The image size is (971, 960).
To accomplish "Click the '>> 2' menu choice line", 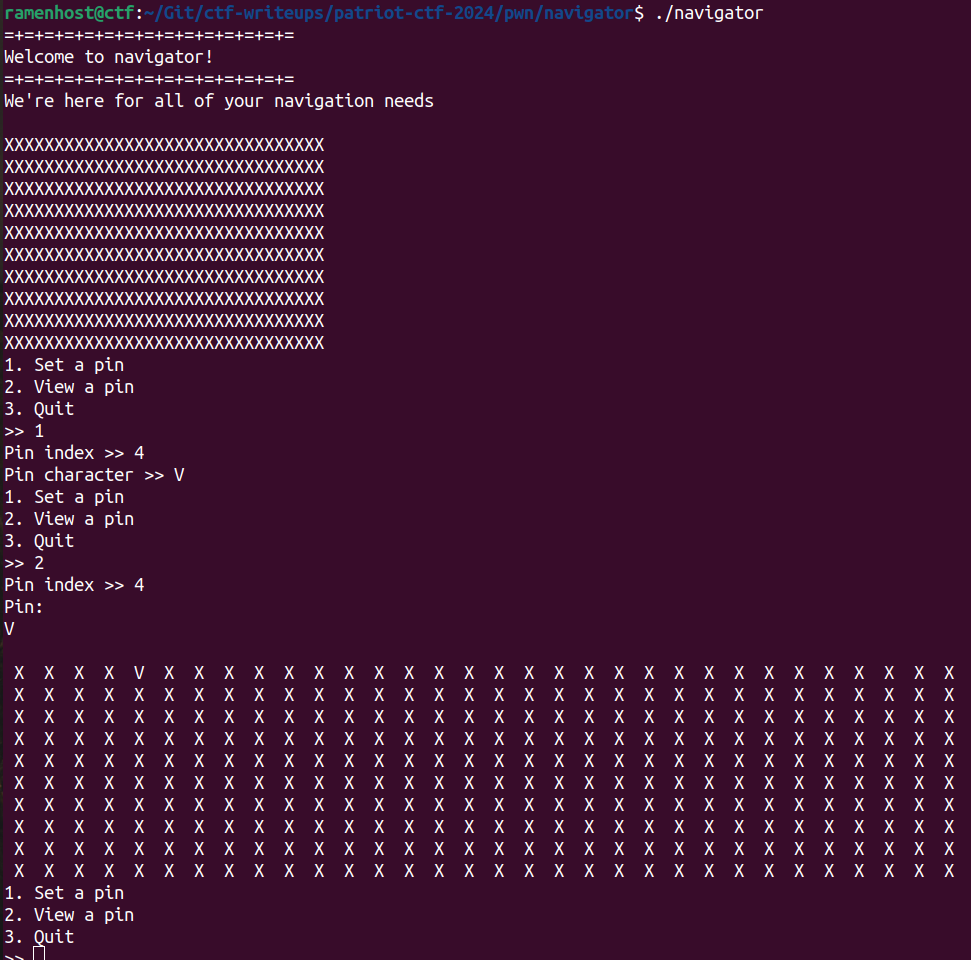I will [24, 563].
